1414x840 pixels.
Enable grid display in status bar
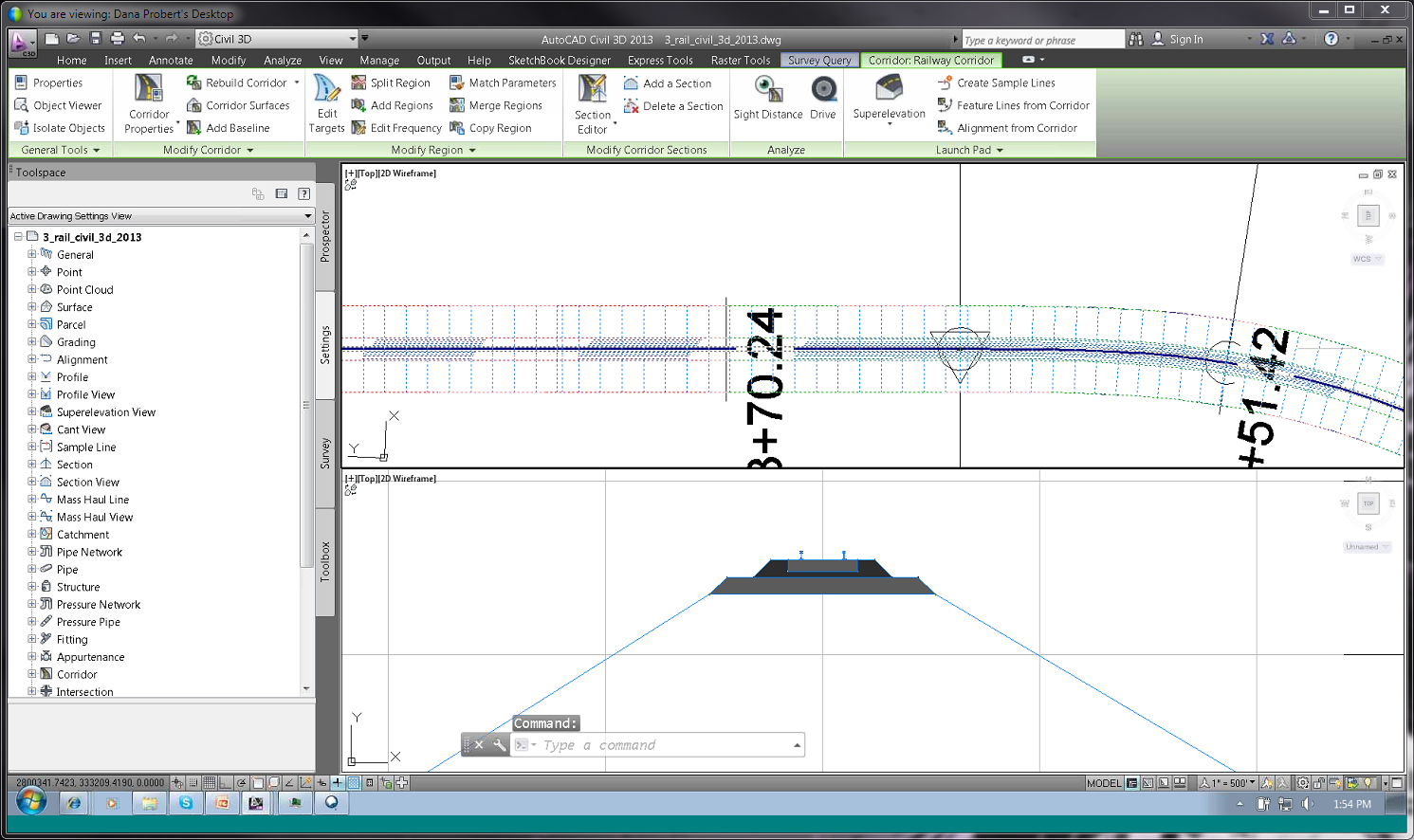(x=210, y=783)
